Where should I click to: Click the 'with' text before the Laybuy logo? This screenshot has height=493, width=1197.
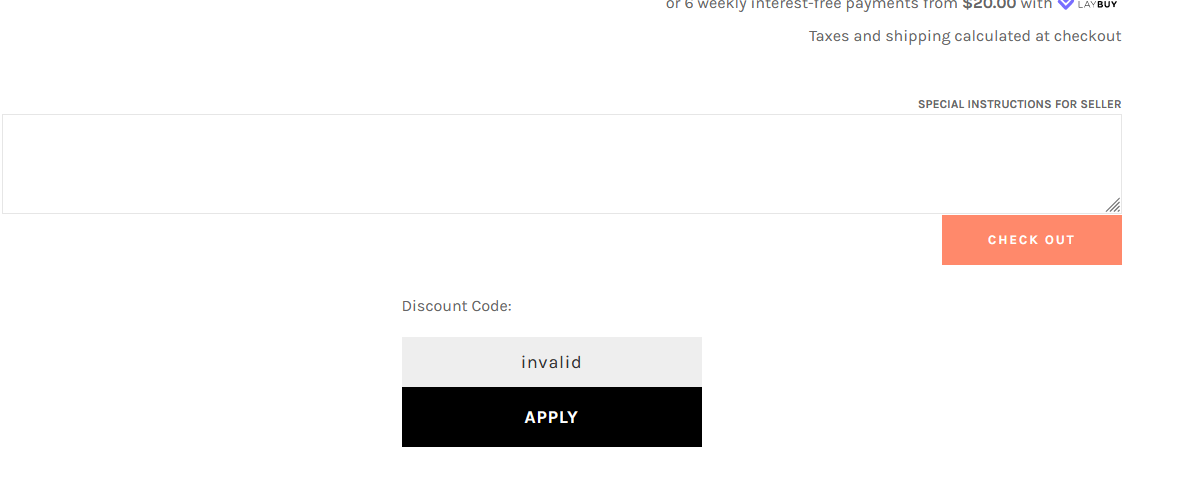[x=1036, y=4]
